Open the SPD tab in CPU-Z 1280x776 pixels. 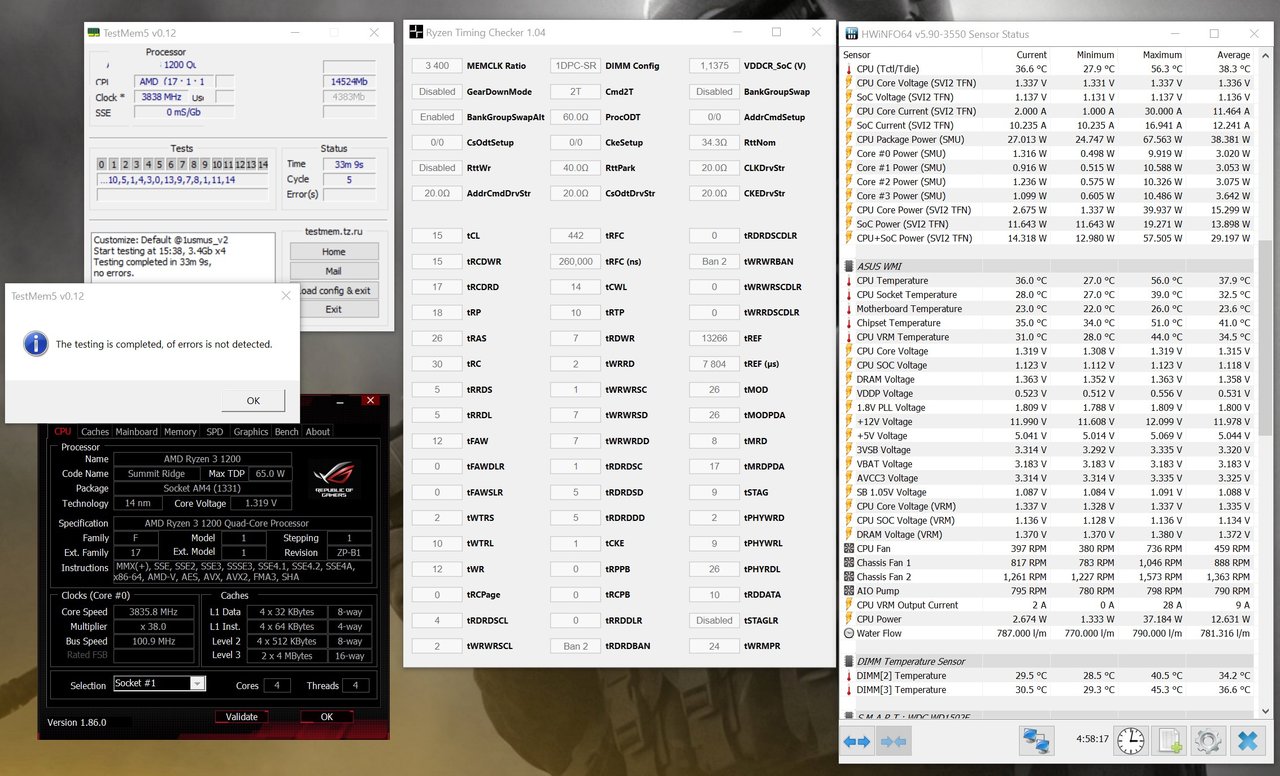tap(215, 432)
